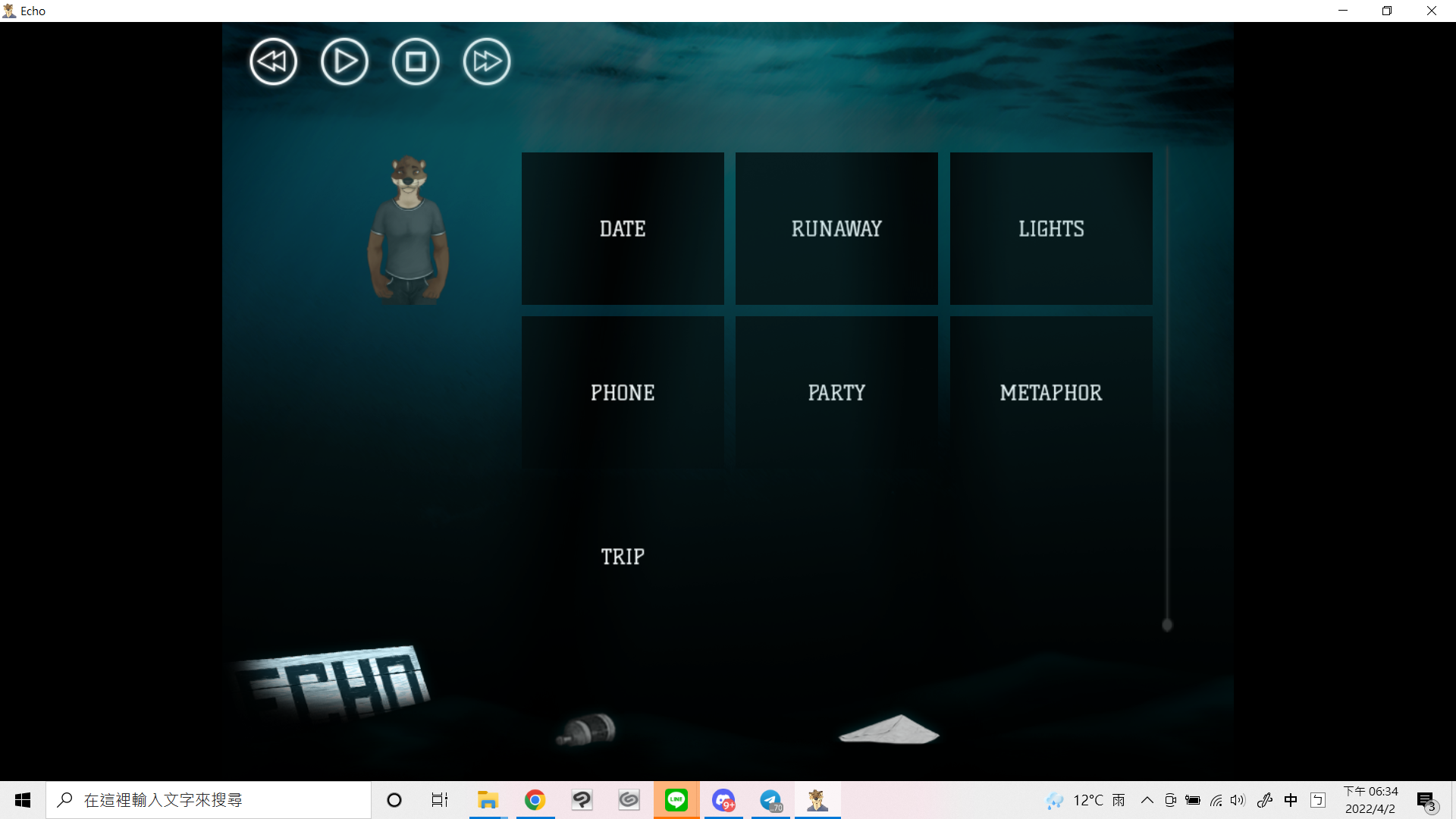The width and height of the screenshot is (1456, 819).
Task: Select the TRIP track
Action: tap(623, 557)
